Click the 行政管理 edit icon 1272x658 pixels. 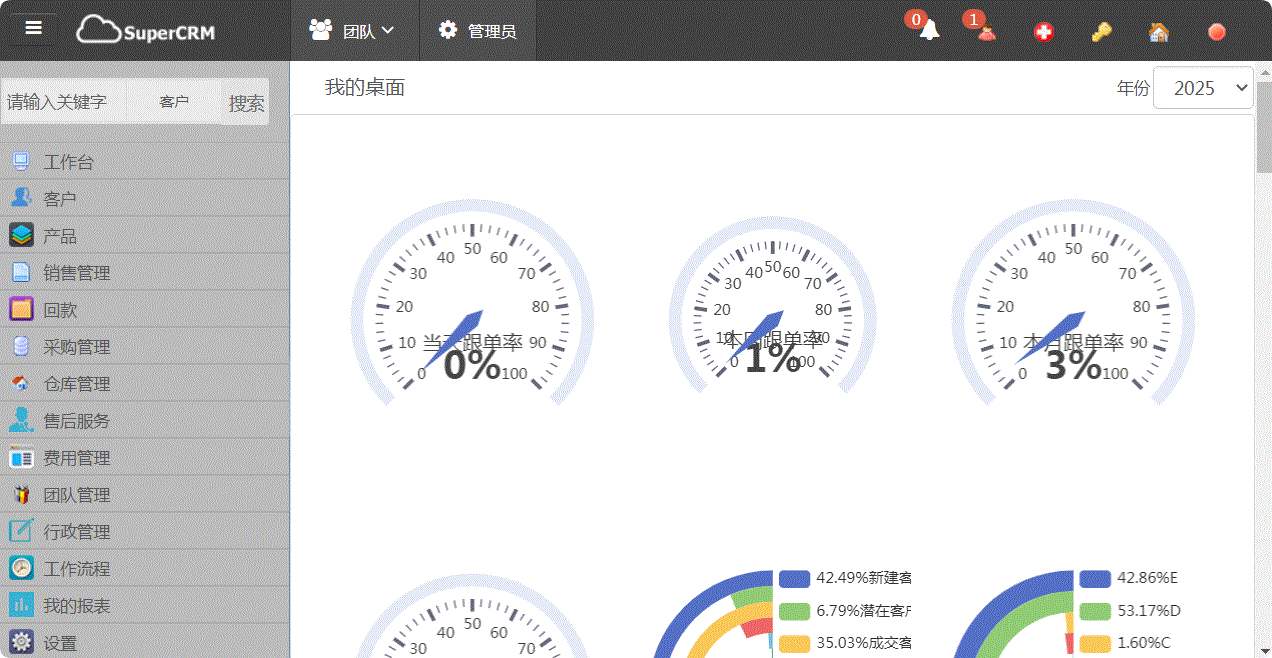[21, 532]
